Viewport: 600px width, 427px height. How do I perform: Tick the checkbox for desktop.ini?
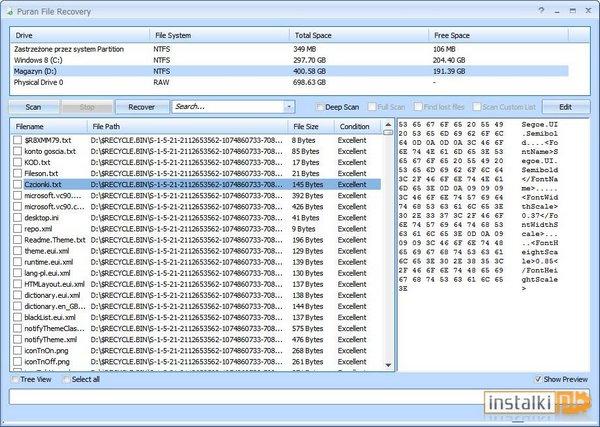18,218
